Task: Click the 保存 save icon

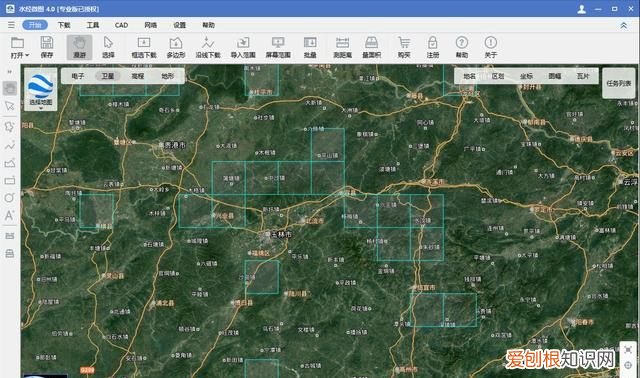Action: coord(47,43)
